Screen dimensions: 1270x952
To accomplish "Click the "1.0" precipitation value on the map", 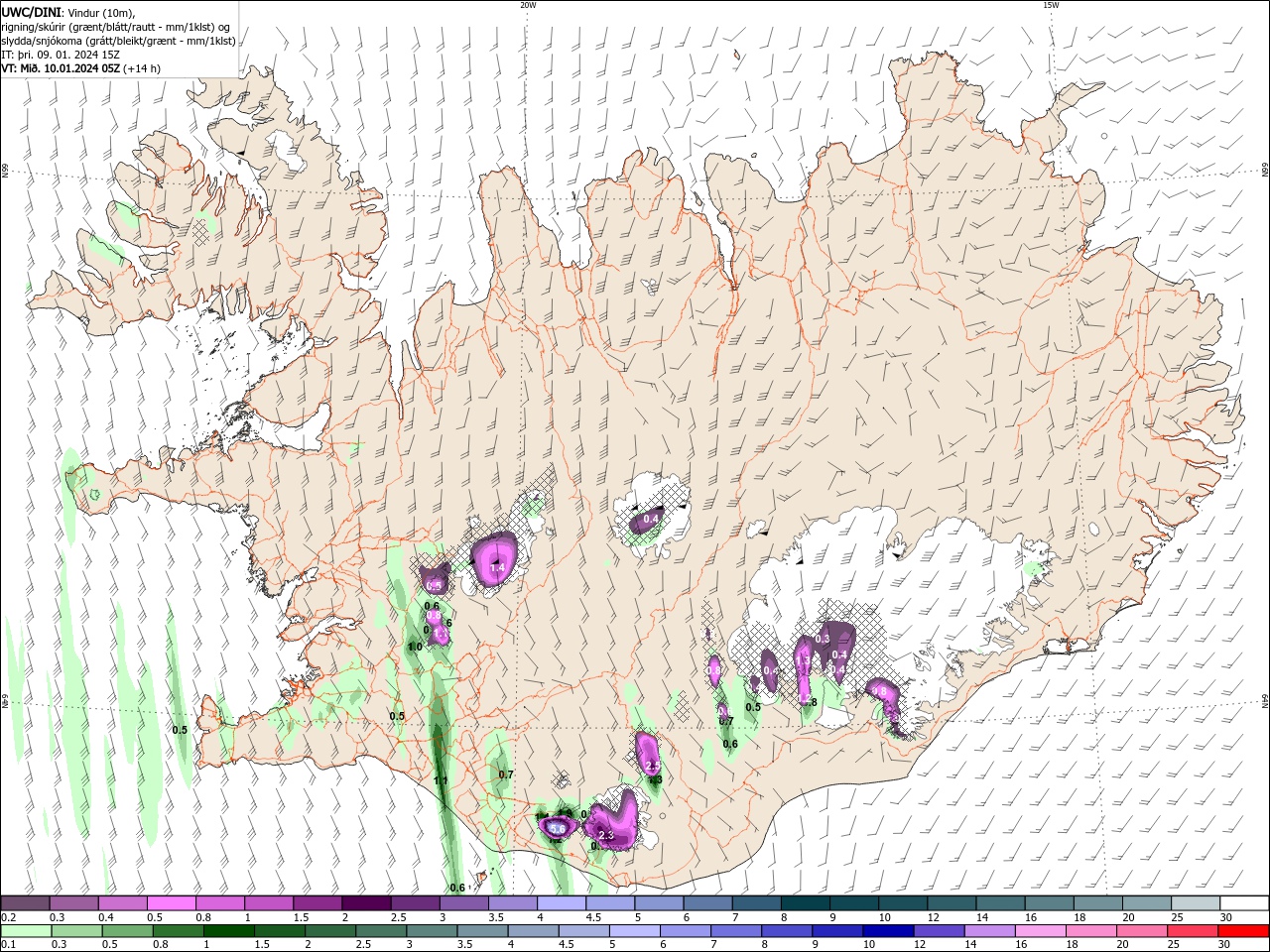I will pos(415,647).
